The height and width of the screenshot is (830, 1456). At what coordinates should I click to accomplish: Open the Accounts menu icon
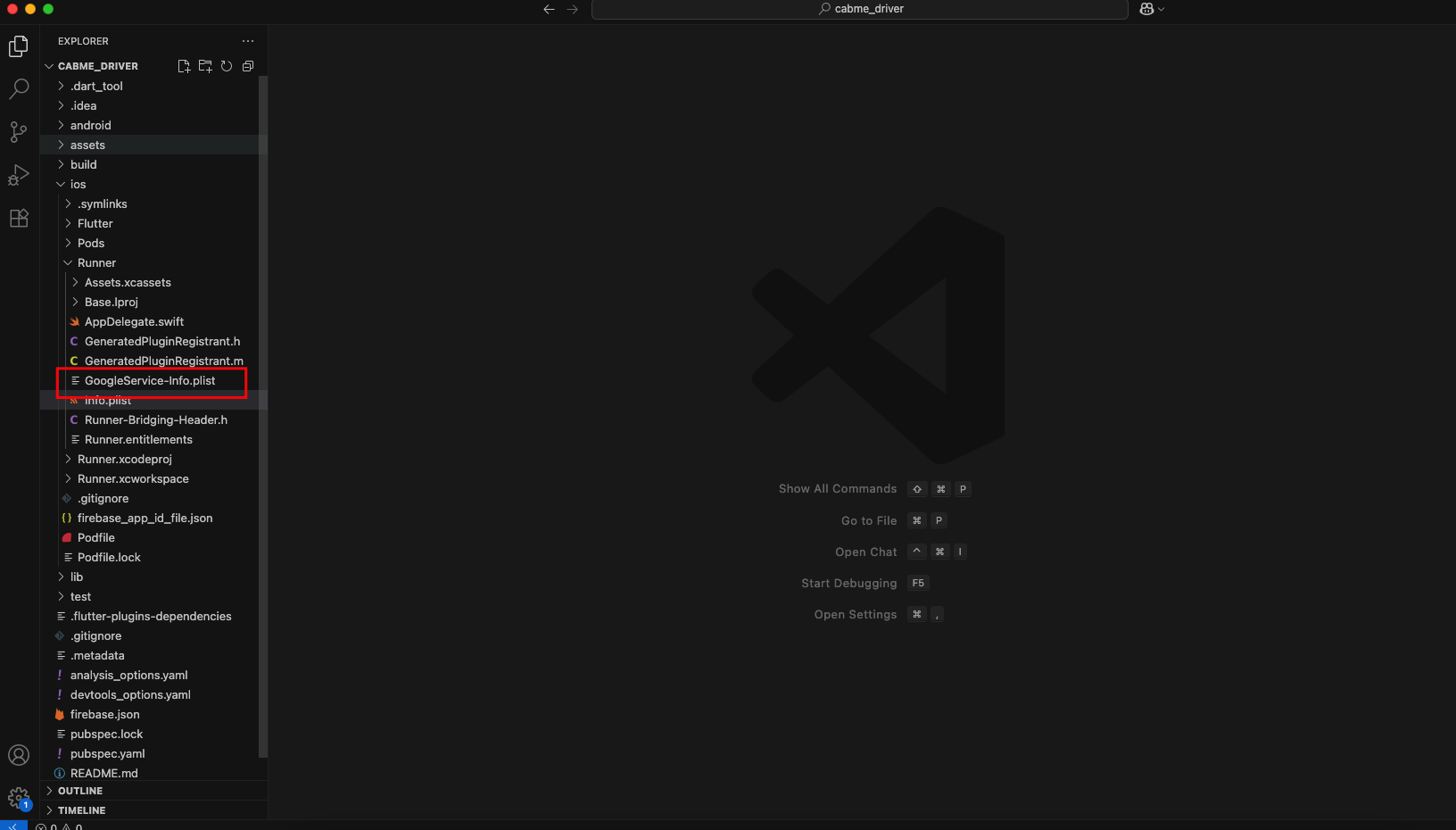coord(19,755)
